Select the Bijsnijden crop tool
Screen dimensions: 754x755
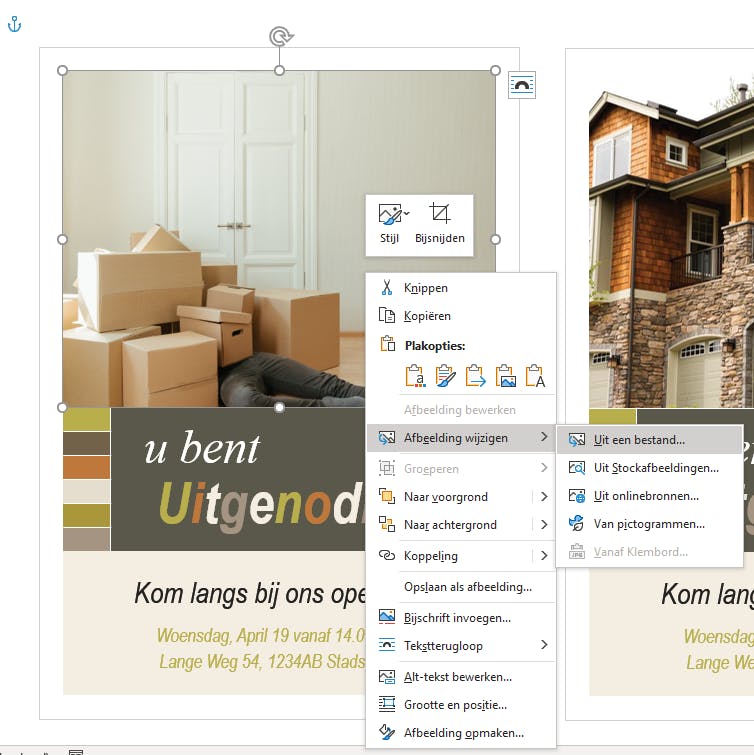point(440,224)
